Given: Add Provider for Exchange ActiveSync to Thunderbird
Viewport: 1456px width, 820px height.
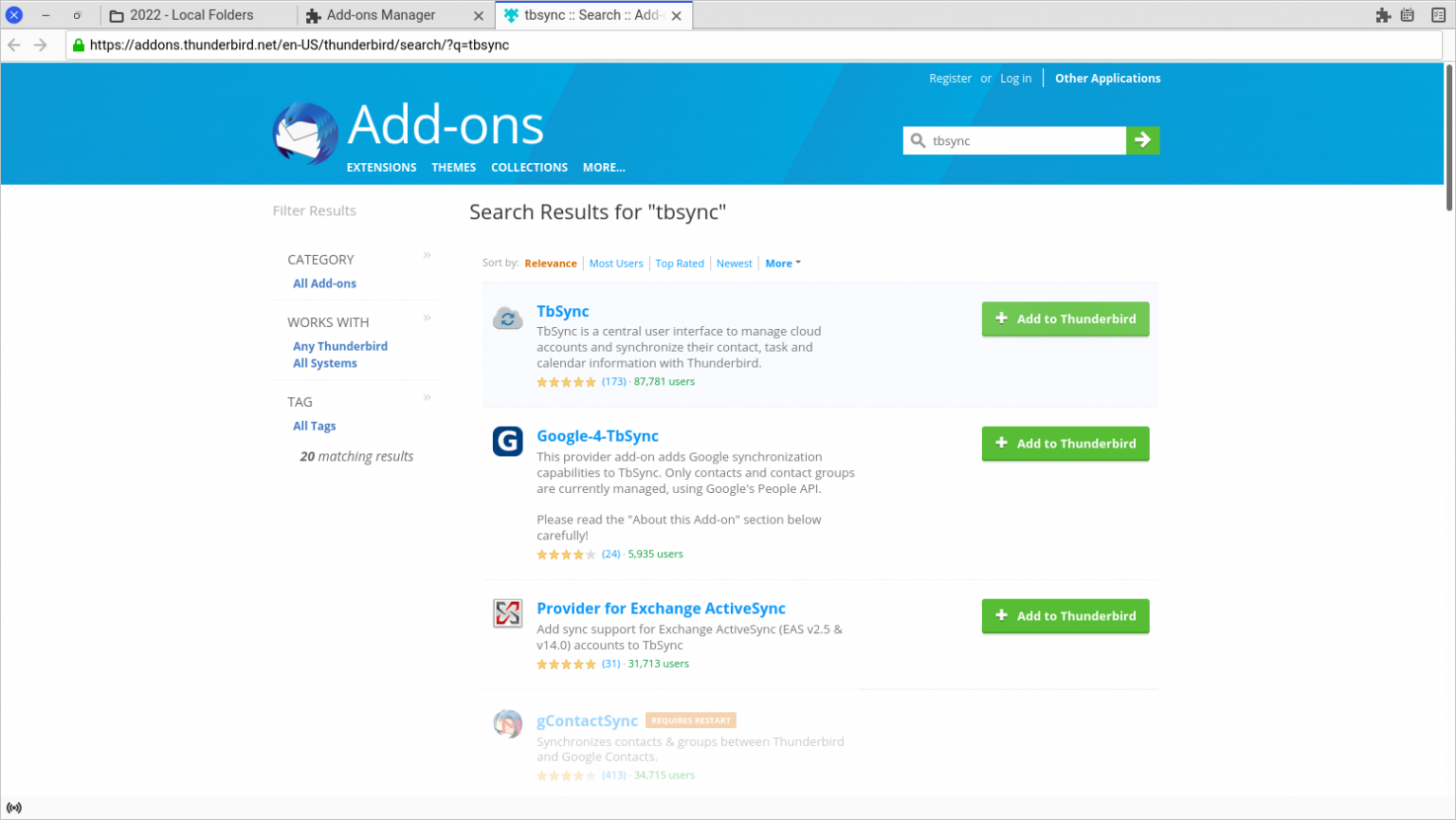Looking at the screenshot, I should pyautogui.click(x=1065, y=615).
